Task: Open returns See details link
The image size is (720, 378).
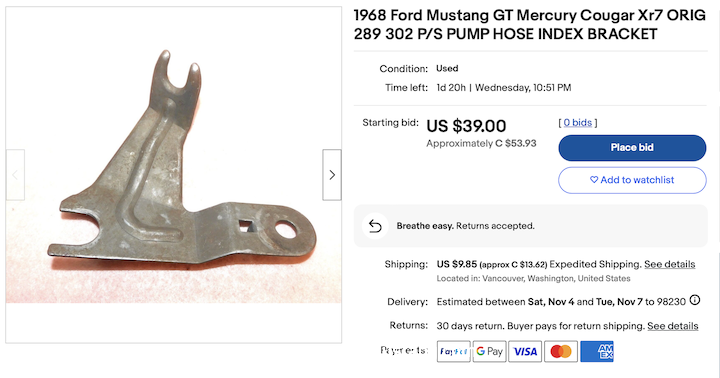Action: click(673, 326)
